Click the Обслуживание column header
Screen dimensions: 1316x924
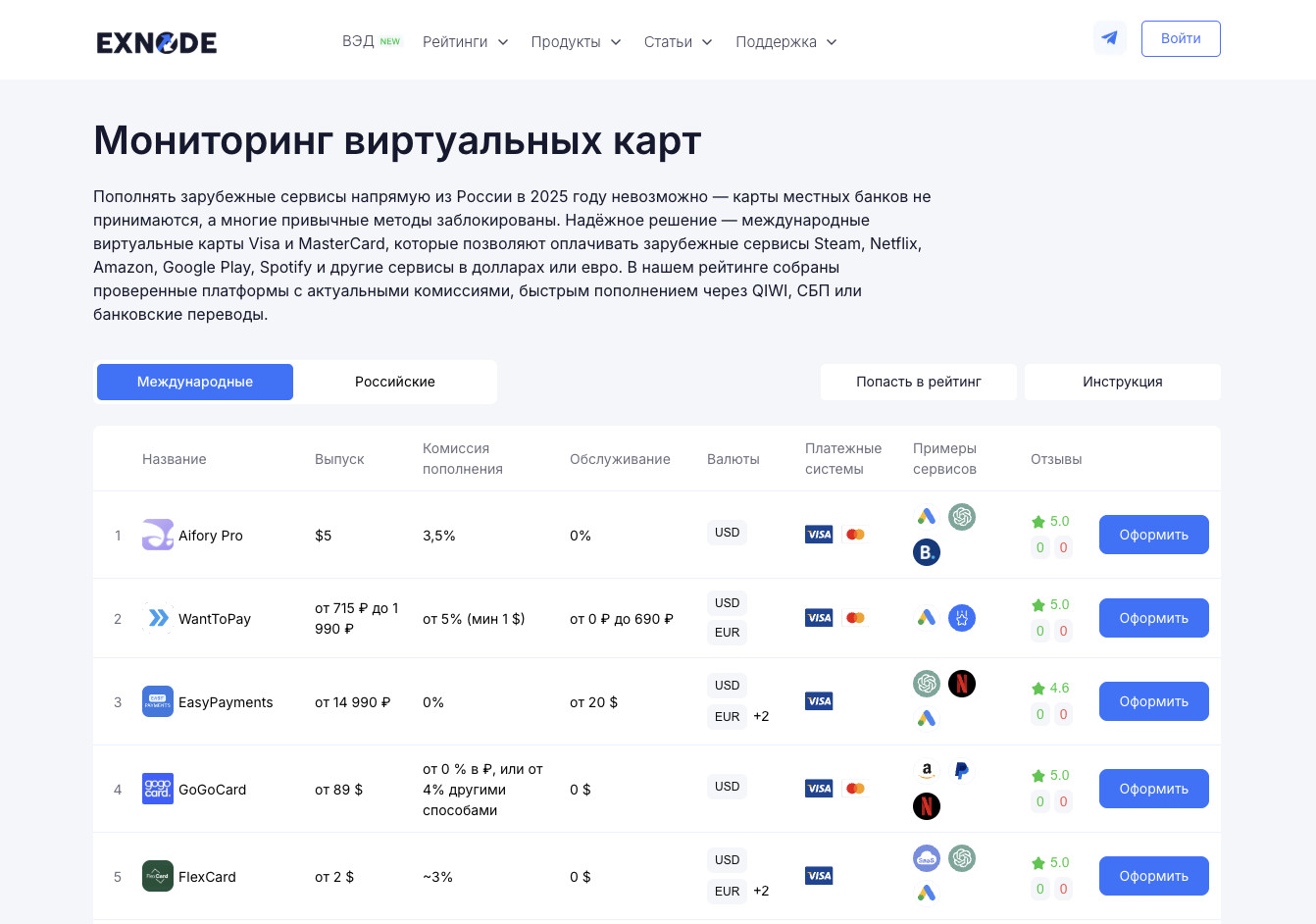620,459
